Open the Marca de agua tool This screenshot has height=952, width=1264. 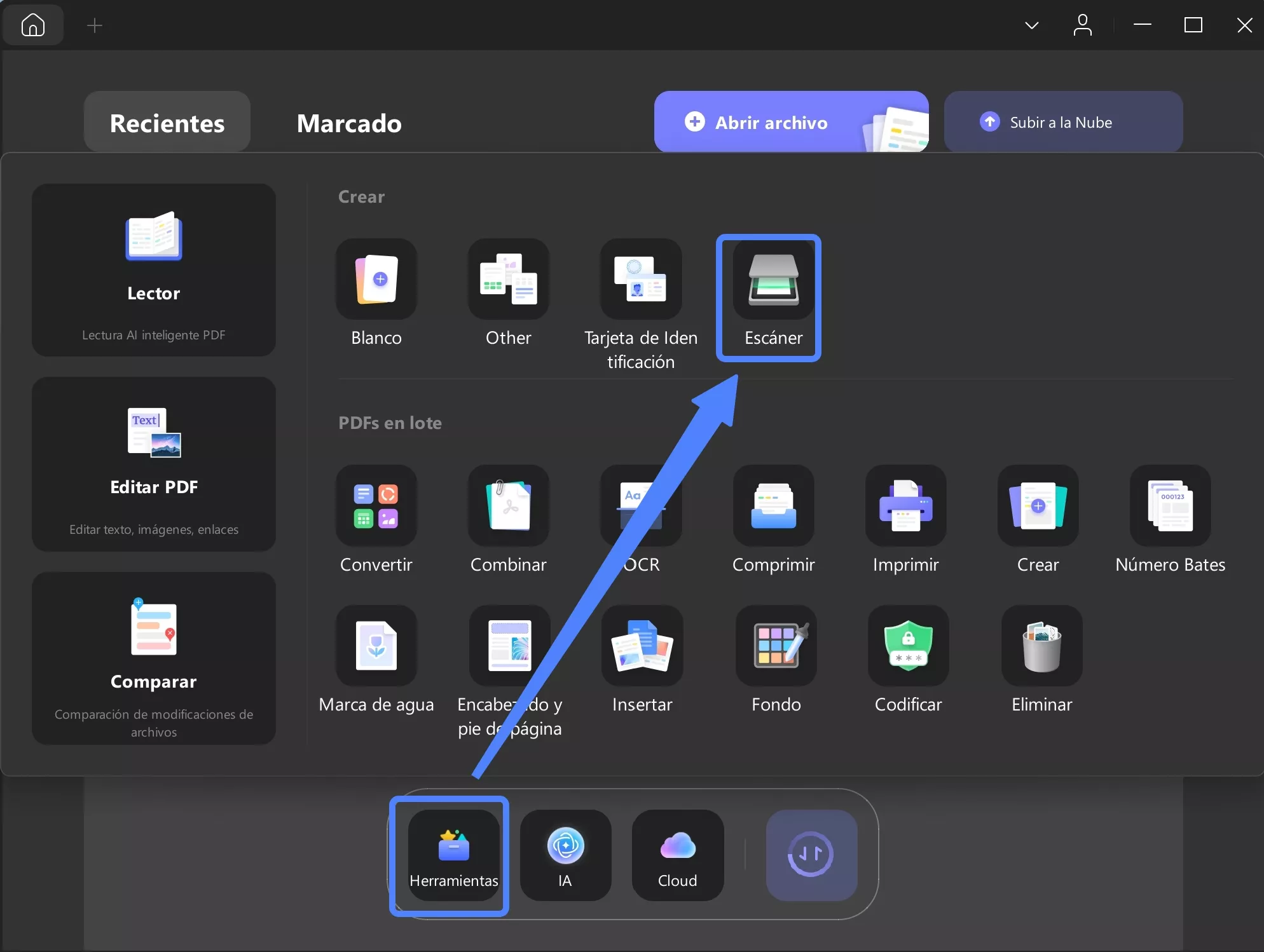click(x=376, y=646)
